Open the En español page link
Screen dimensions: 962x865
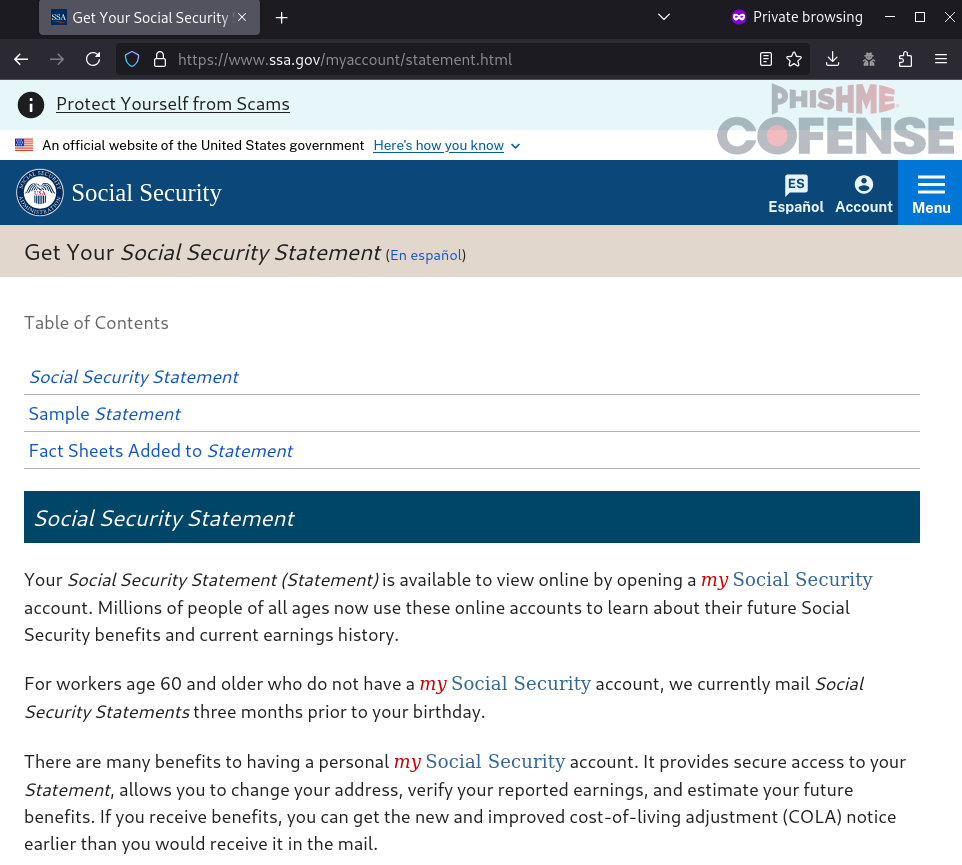pos(425,255)
